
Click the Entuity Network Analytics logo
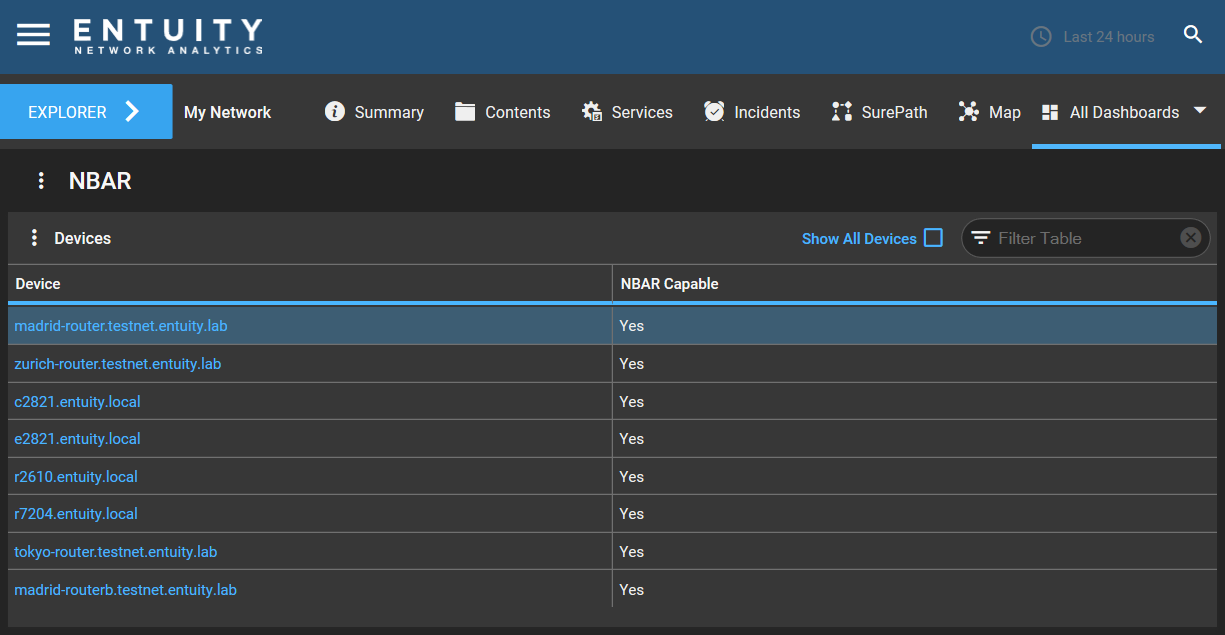tap(168, 35)
